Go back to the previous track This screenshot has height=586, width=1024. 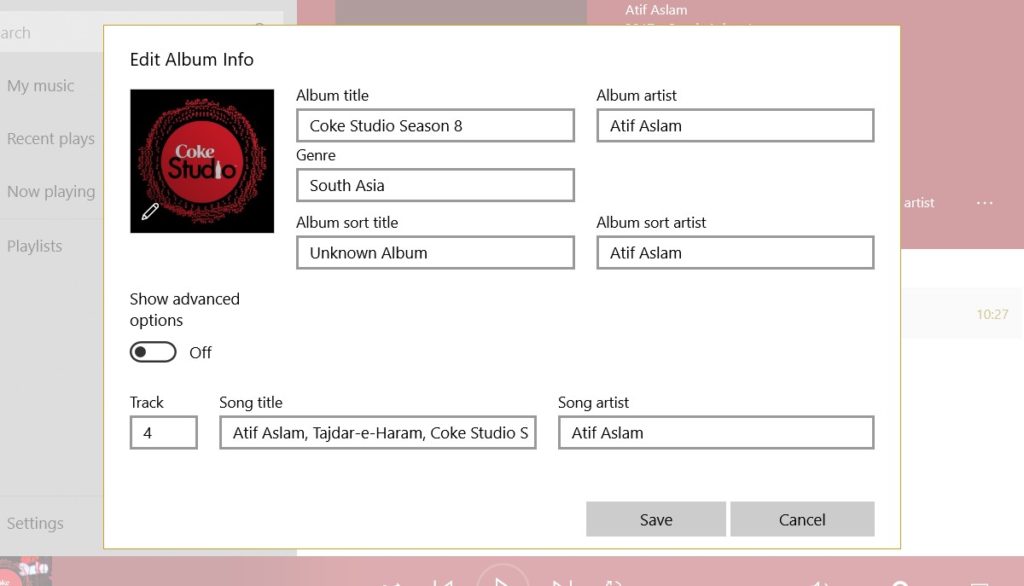(x=447, y=583)
